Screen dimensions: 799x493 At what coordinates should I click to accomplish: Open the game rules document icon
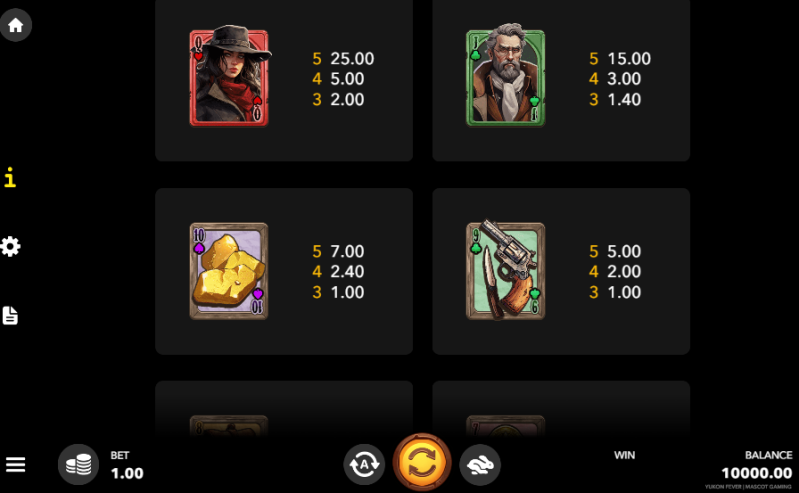10,316
